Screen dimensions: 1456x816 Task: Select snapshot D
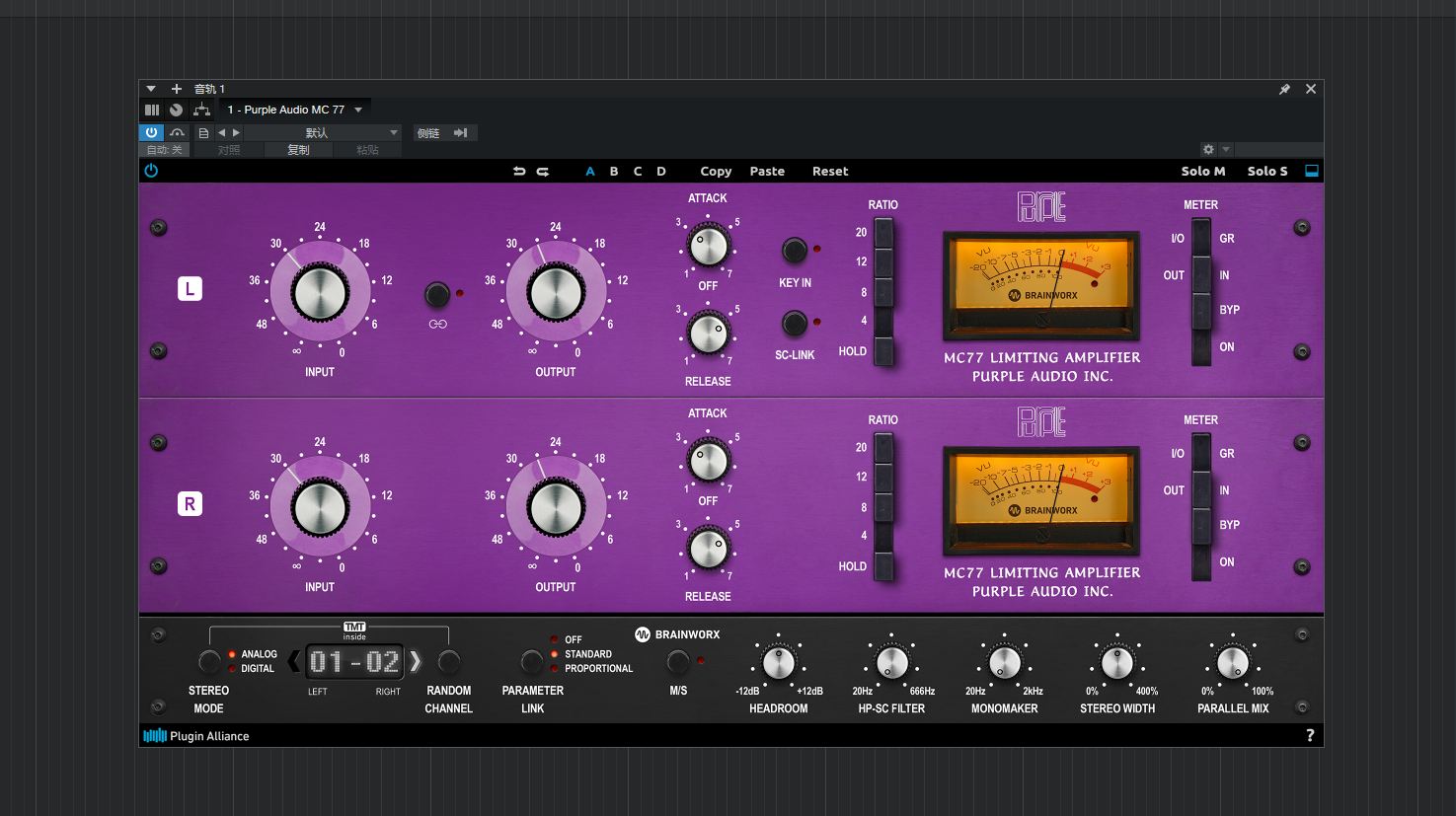click(660, 171)
